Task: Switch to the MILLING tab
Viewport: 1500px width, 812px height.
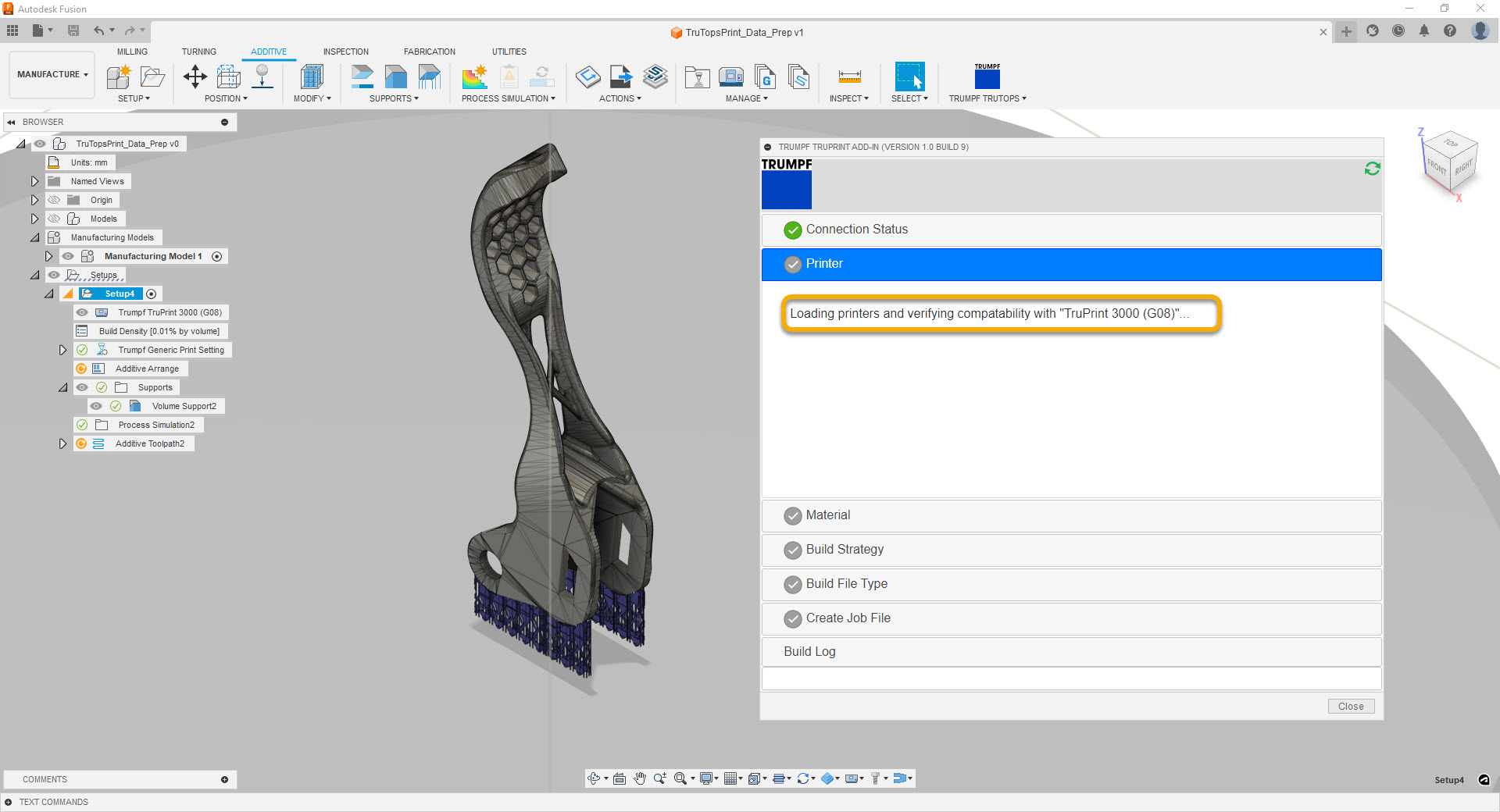Action: tap(132, 52)
